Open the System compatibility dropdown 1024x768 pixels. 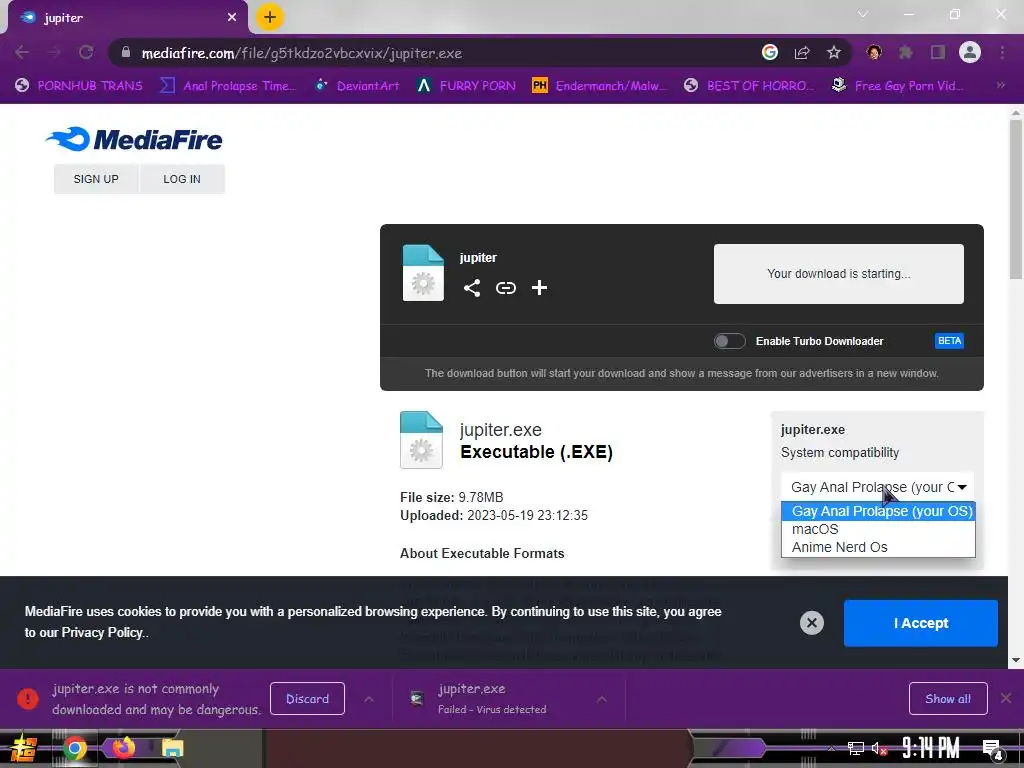tap(877, 487)
